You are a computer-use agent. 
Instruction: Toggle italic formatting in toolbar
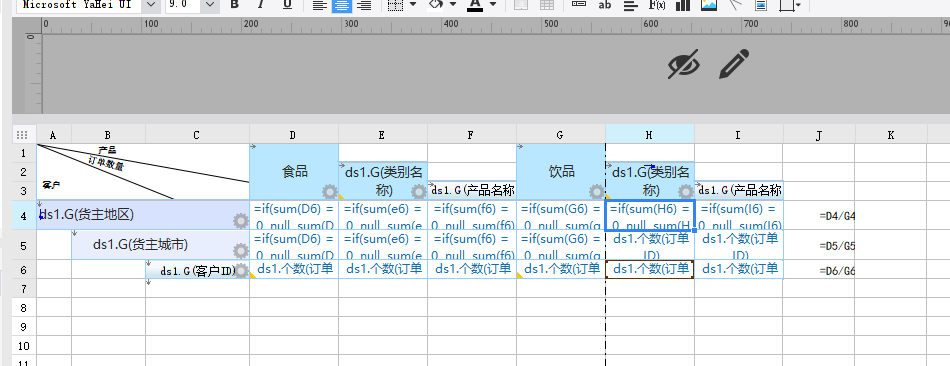click(261, 5)
